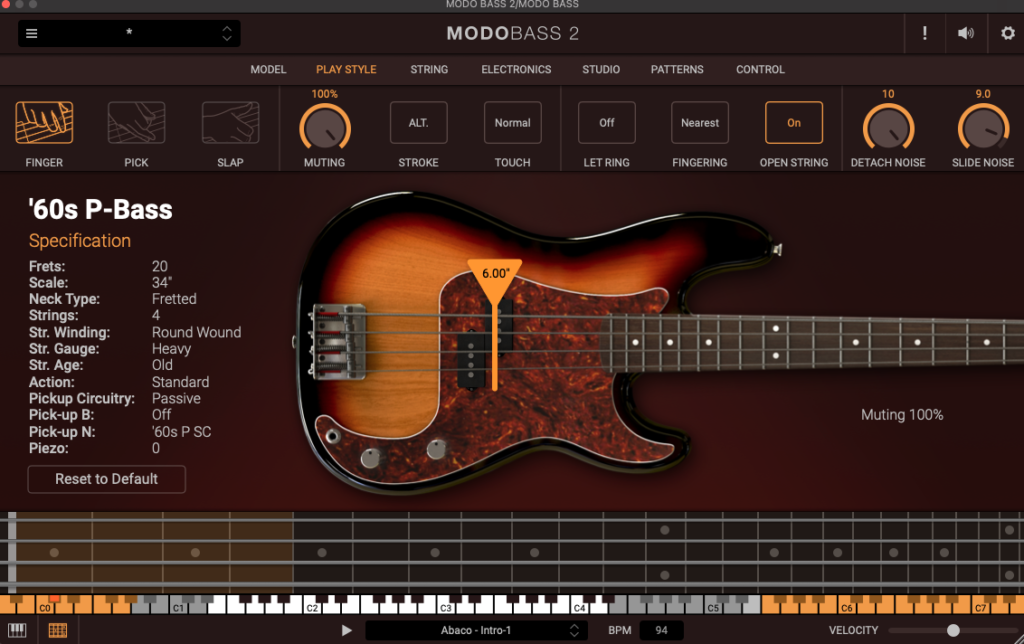Click the fretboard view icon at bottom left
1024x644 pixels.
coord(58,631)
